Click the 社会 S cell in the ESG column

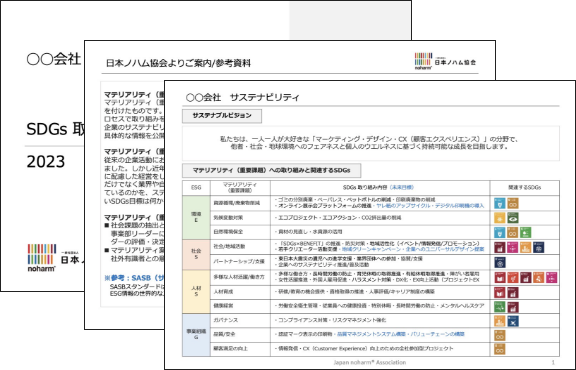(196, 255)
